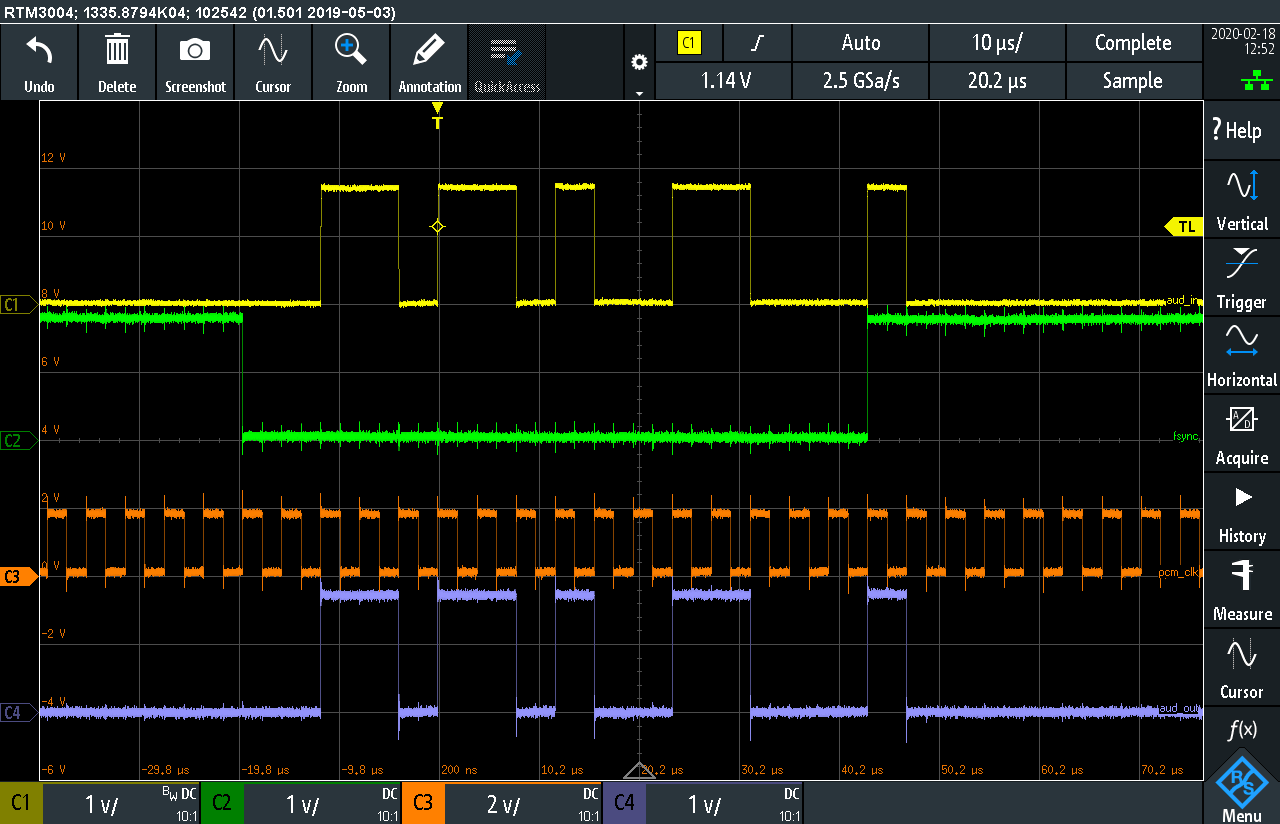Open the Trigger settings menu
The height and width of the screenshot is (824, 1280).
click(1241, 278)
